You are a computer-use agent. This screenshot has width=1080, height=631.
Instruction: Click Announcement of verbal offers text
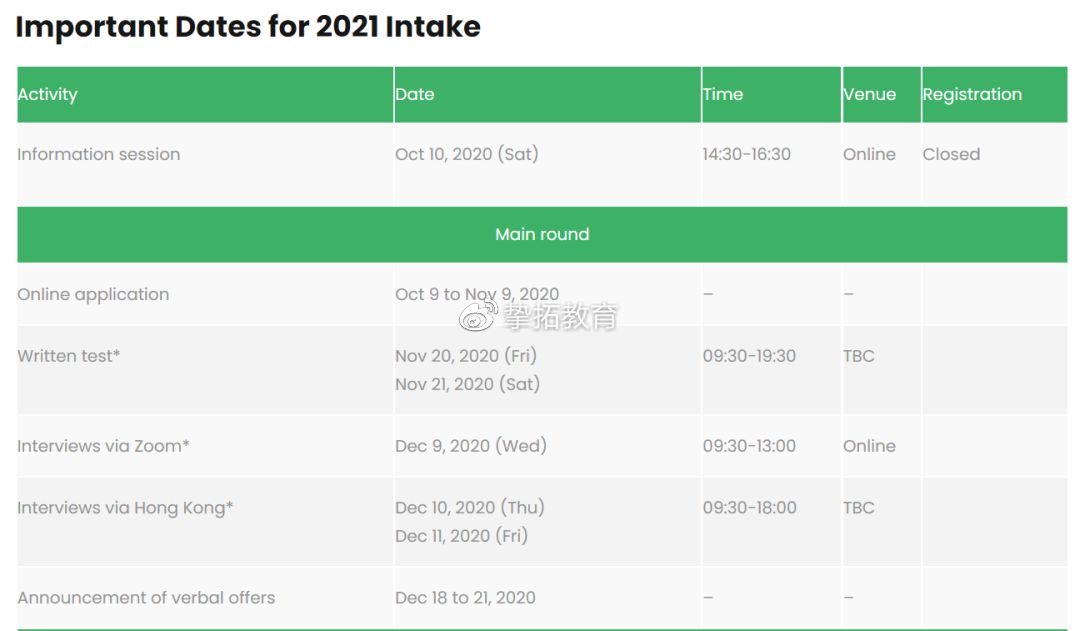coord(146,598)
